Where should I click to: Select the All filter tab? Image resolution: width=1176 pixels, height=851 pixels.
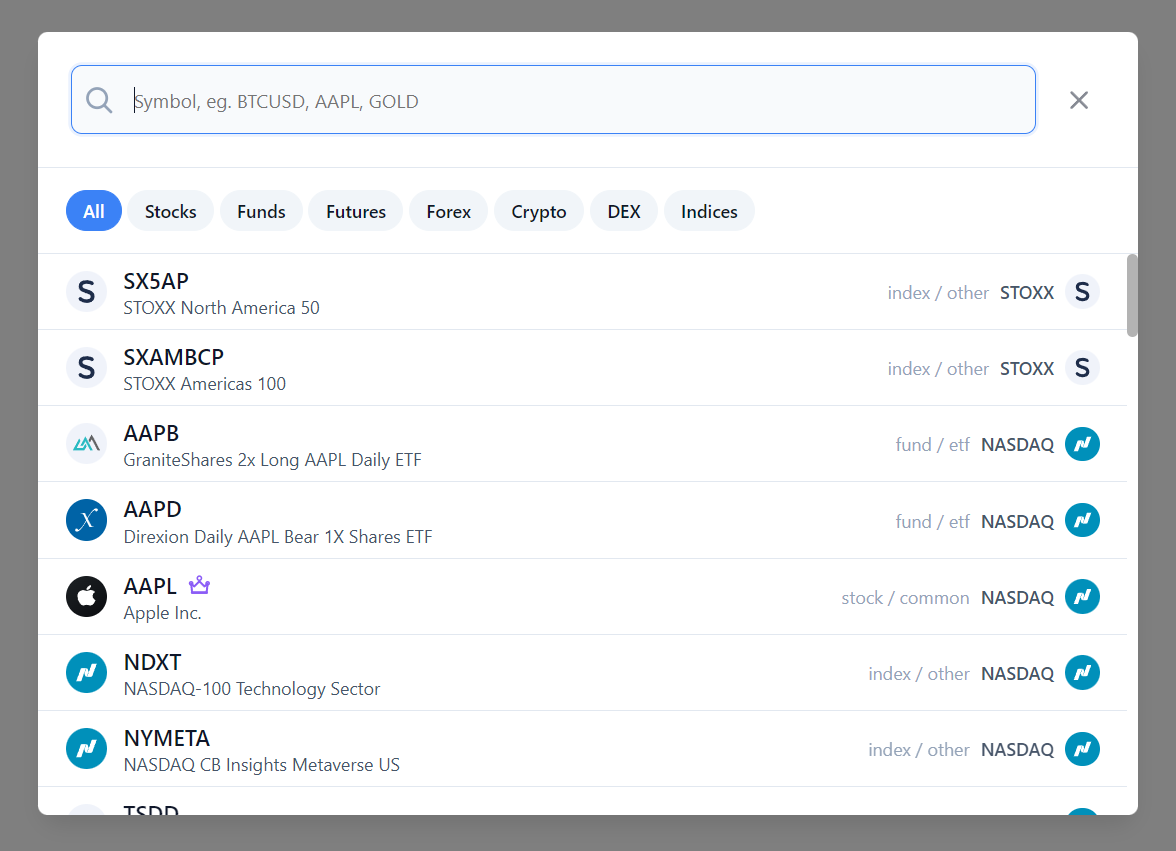point(94,211)
